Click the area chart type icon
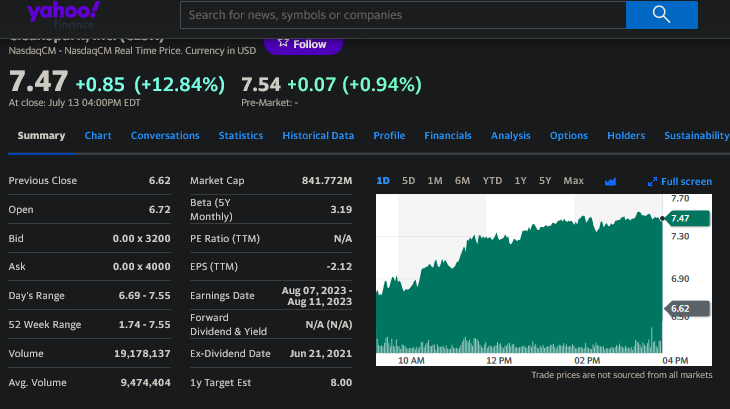The height and width of the screenshot is (409, 730). pos(611,181)
